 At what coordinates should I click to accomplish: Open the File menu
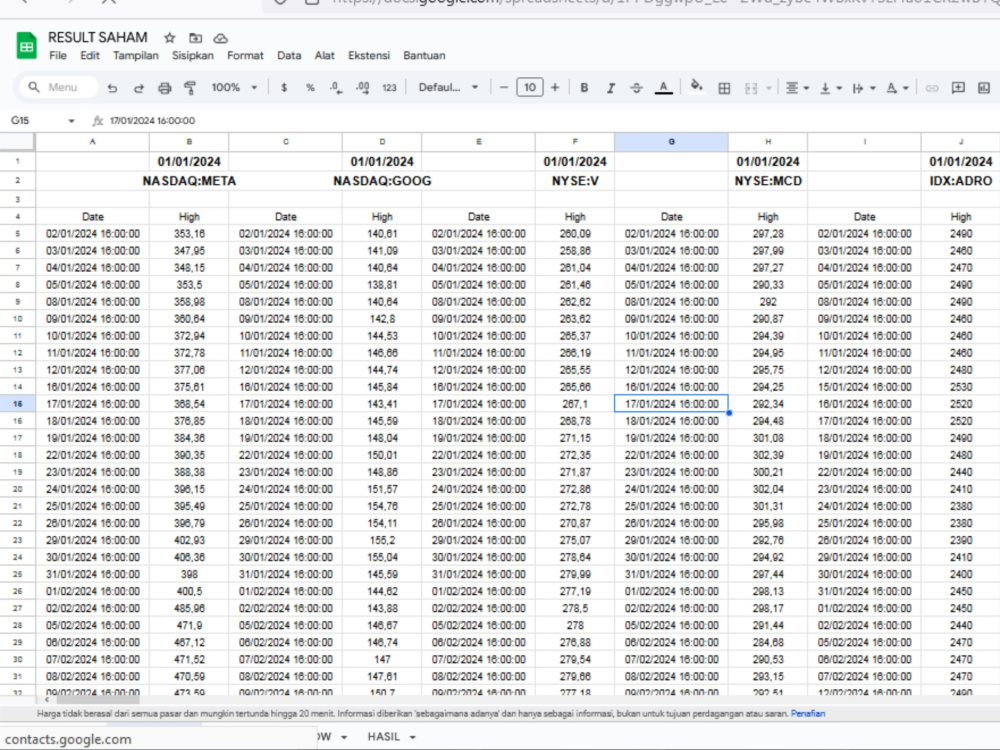pyautogui.click(x=57, y=55)
